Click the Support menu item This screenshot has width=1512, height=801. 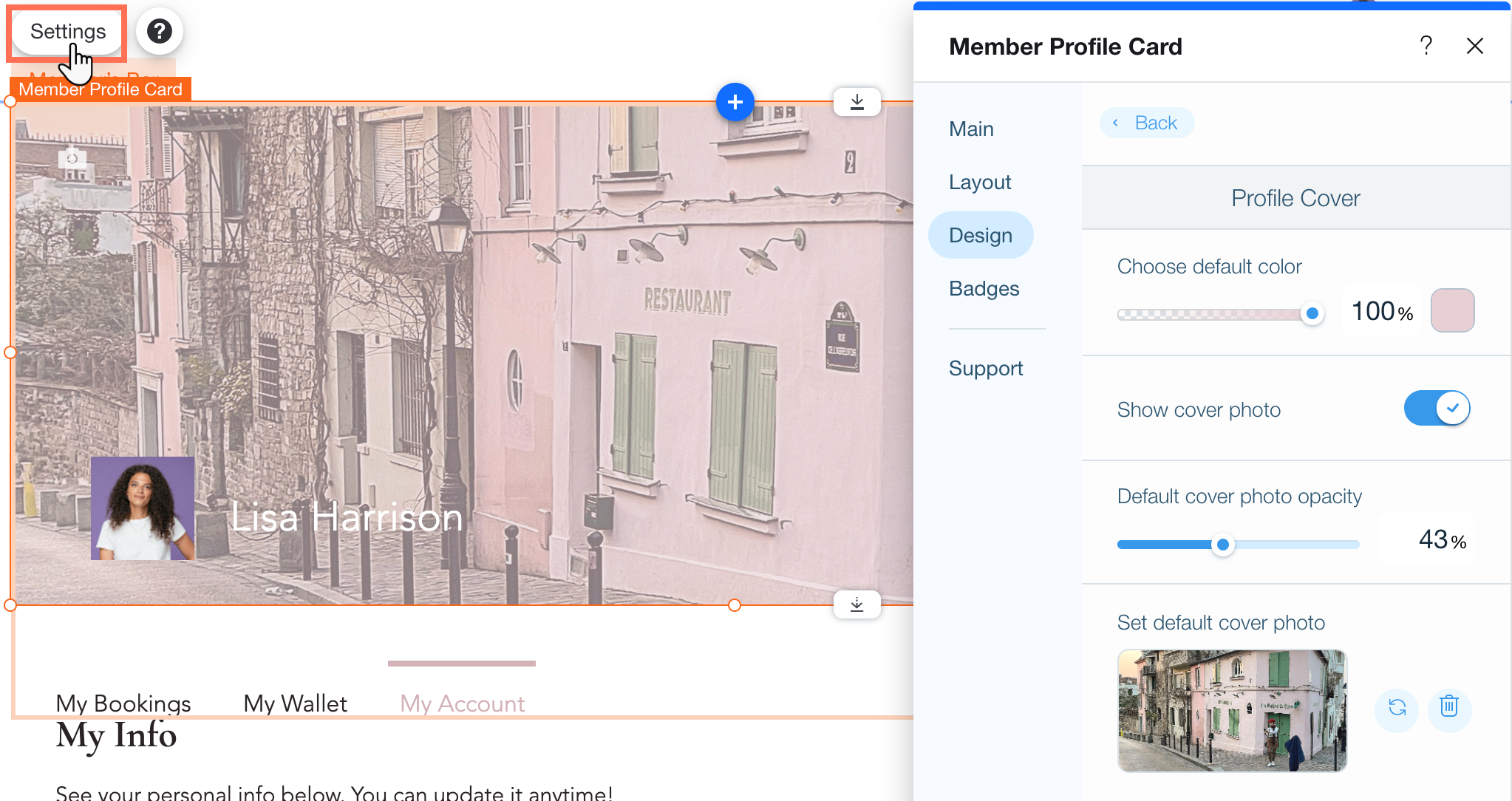[986, 367]
